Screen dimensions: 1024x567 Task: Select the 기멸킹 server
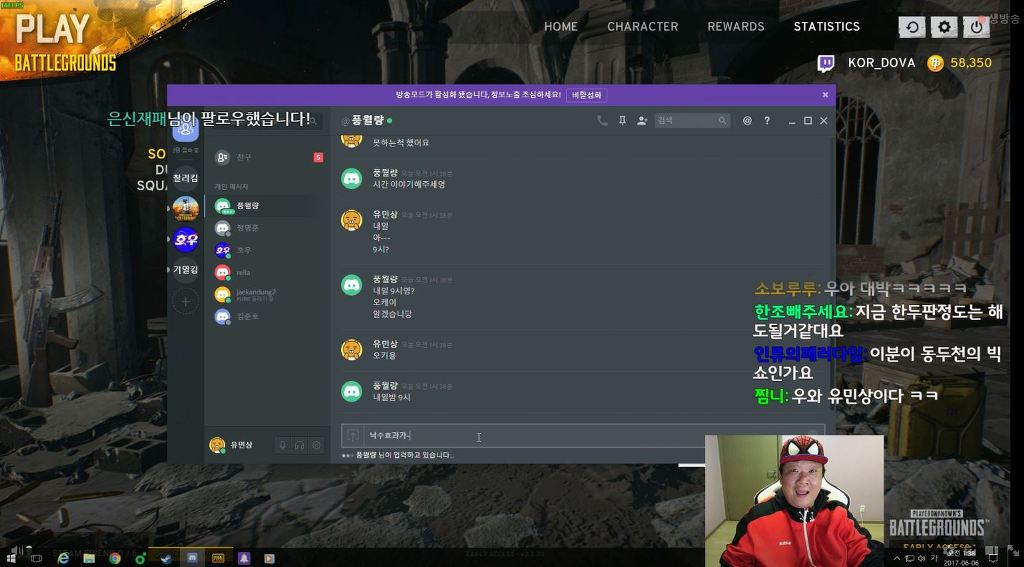pyautogui.click(x=185, y=270)
